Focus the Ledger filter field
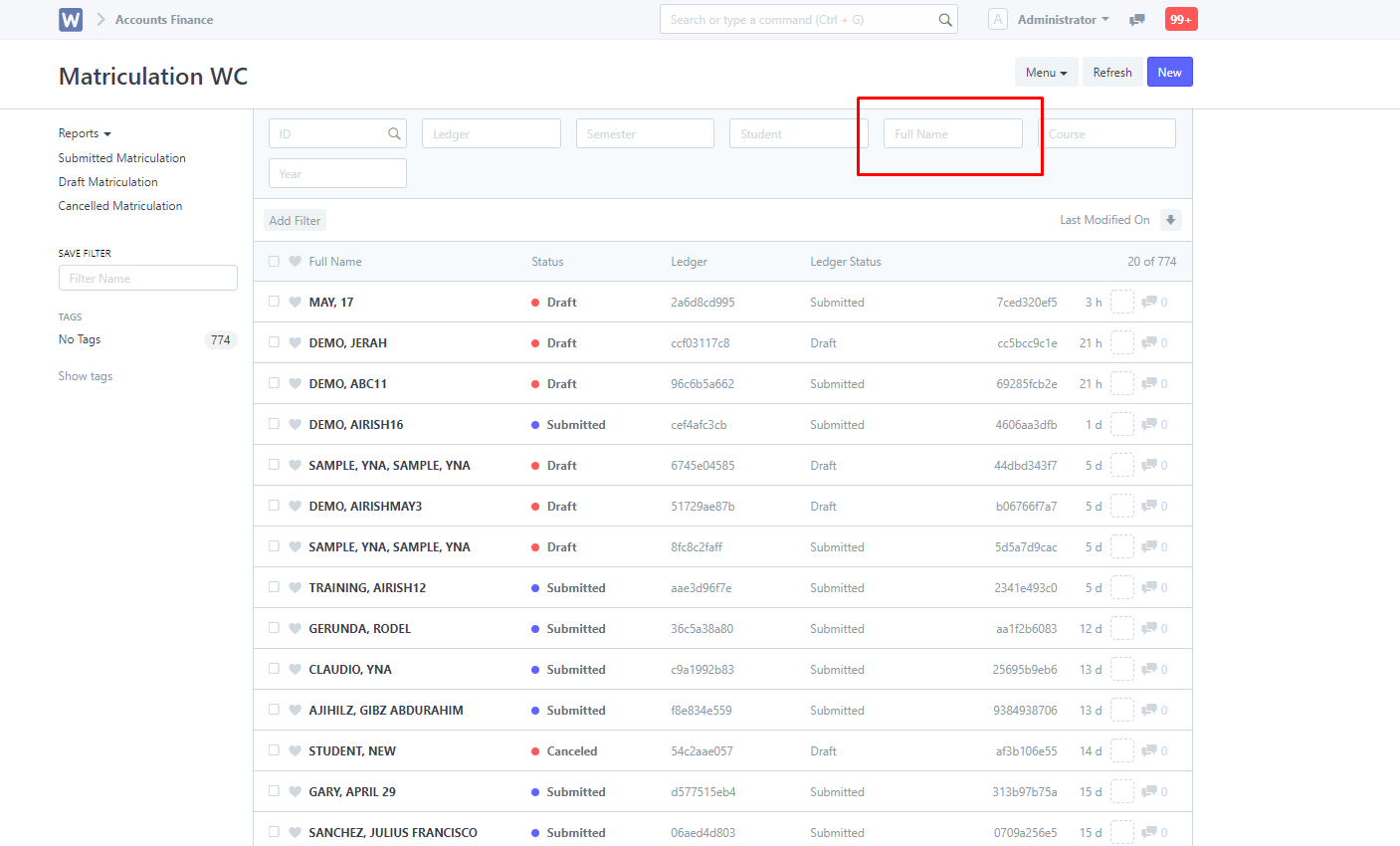This screenshot has width=1400, height=846. pos(492,133)
